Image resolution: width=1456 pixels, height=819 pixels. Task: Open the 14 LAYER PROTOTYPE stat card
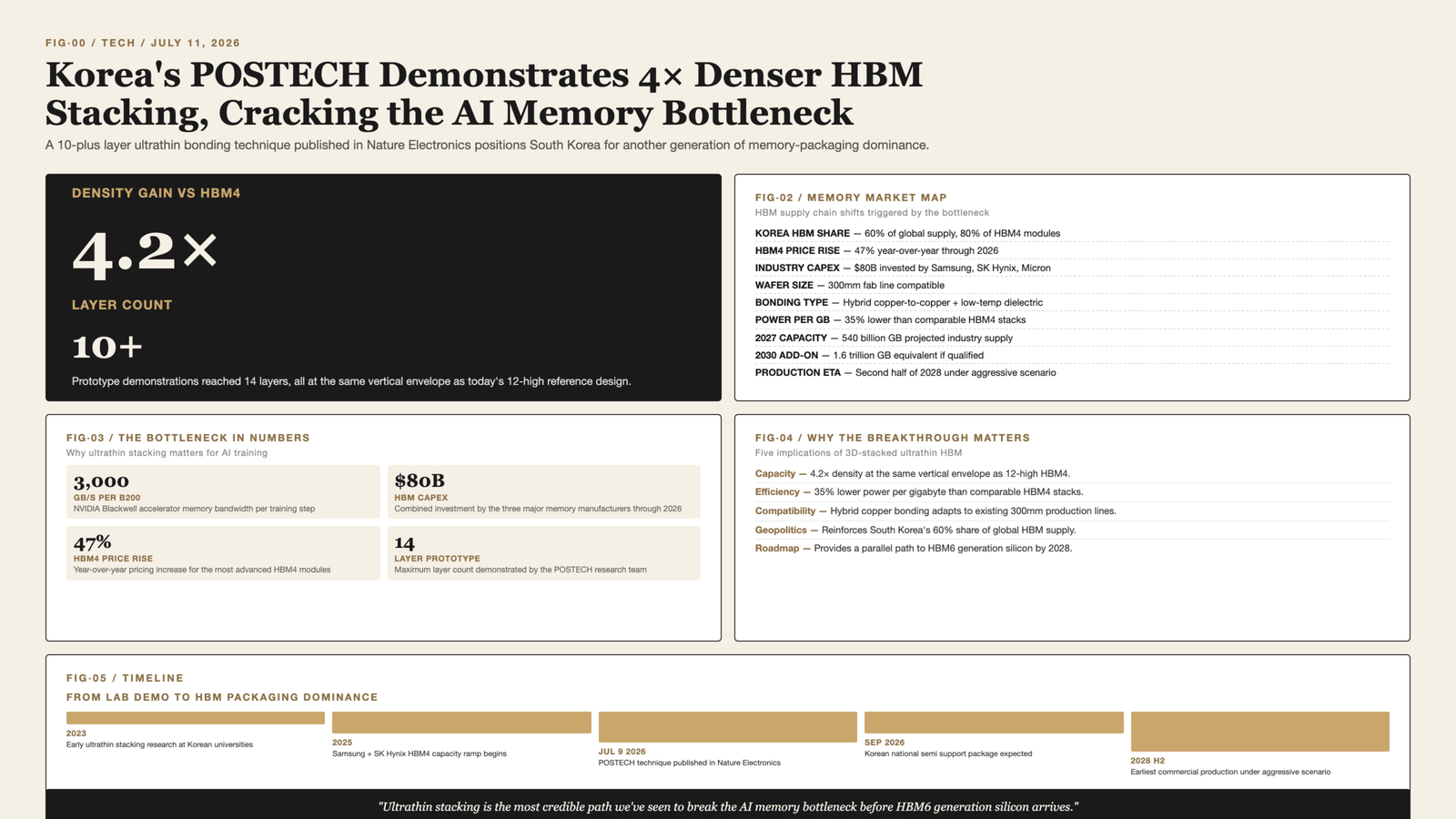[x=544, y=553]
